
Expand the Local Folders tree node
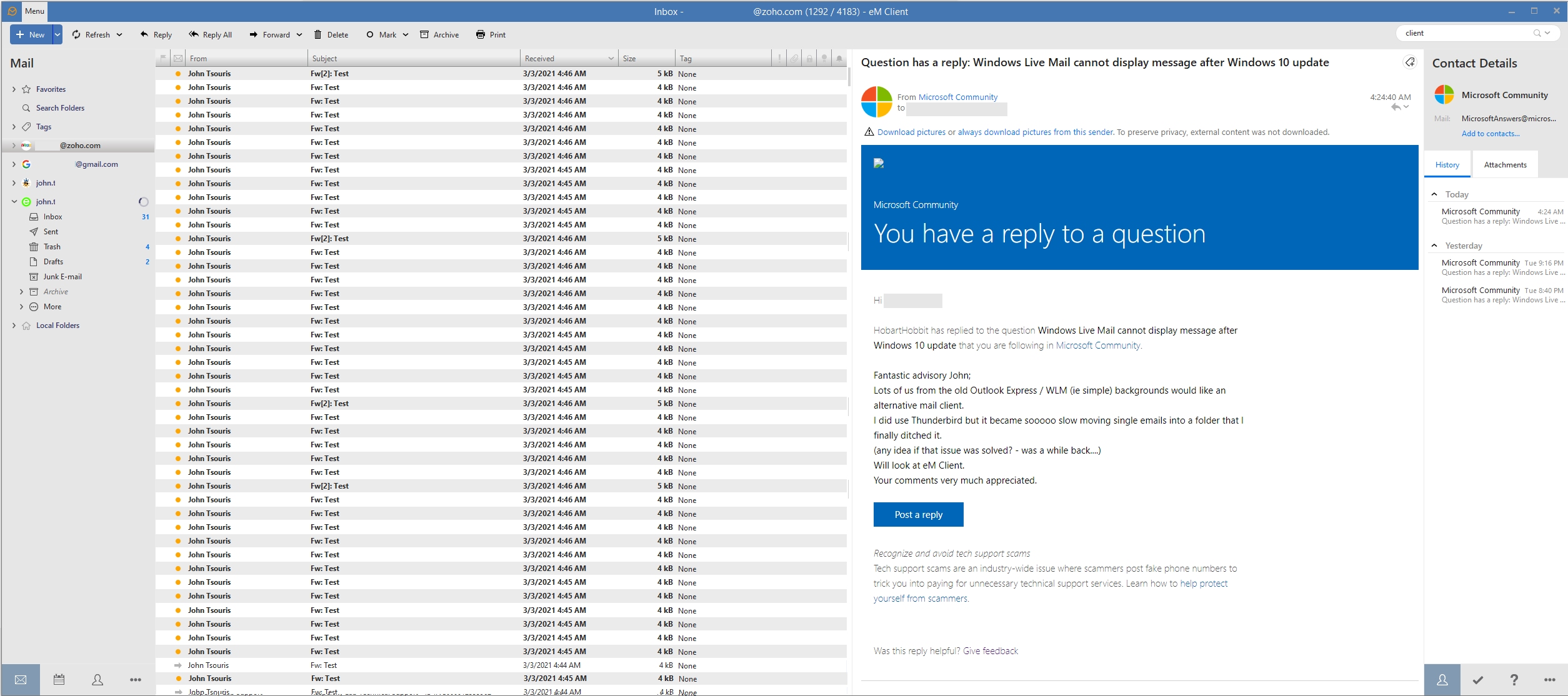(x=14, y=326)
